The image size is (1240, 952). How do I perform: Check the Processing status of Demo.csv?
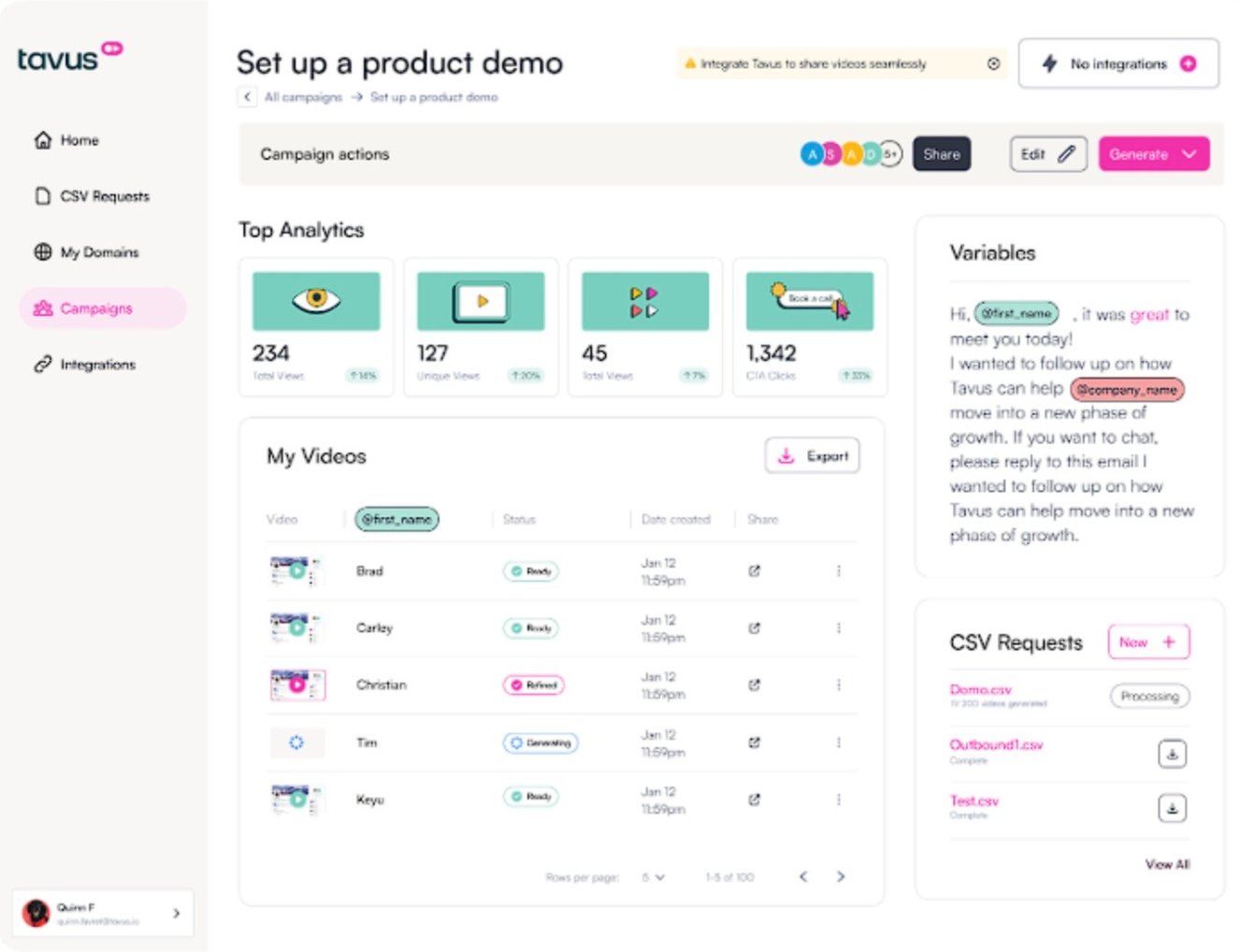[x=1149, y=696]
